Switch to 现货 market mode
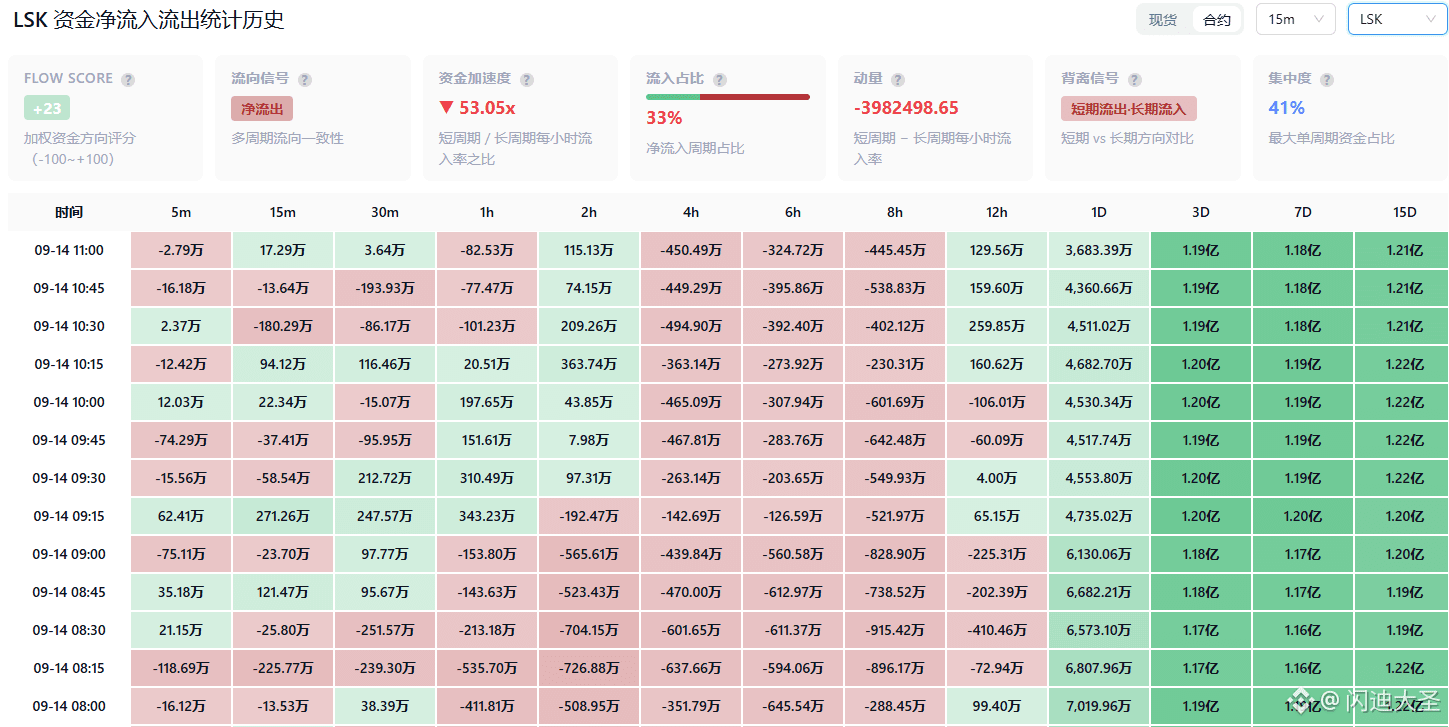The height and width of the screenshot is (727, 1449). 1163,20
